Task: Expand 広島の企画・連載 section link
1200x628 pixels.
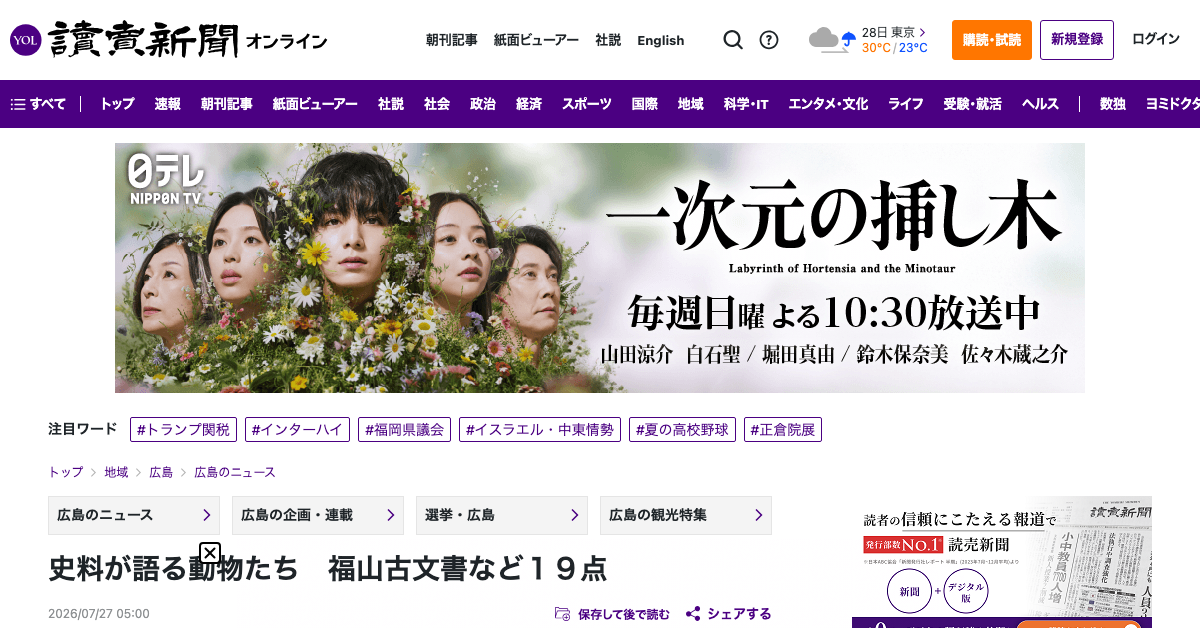Action: click(x=318, y=515)
